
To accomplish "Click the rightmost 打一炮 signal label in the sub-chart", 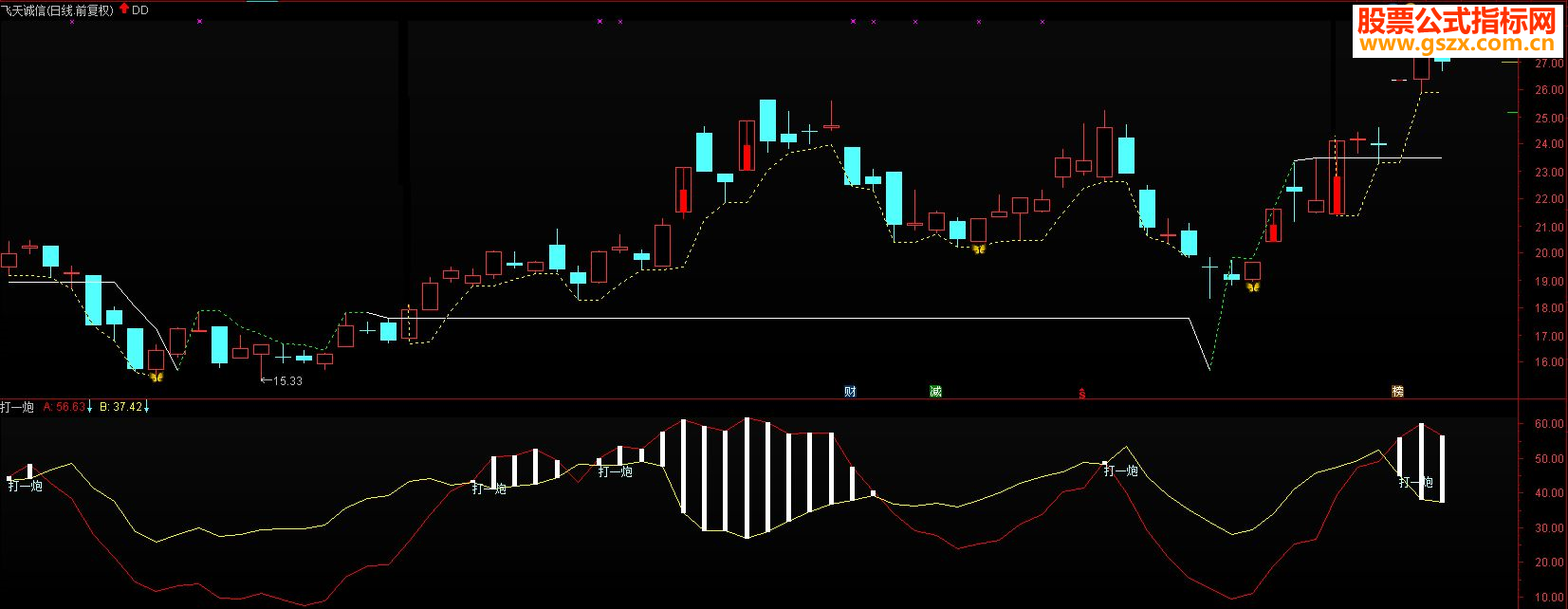I will coord(1416,483).
